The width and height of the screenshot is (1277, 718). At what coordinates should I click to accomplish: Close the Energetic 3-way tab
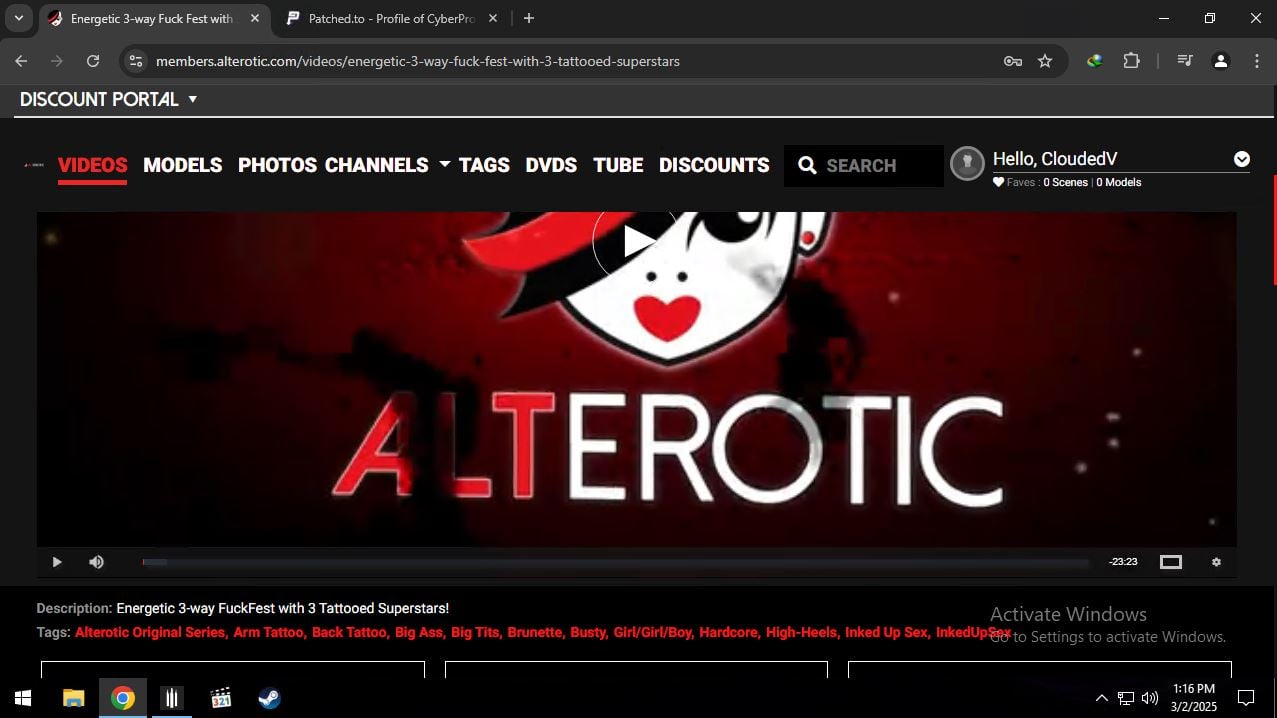coord(254,18)
